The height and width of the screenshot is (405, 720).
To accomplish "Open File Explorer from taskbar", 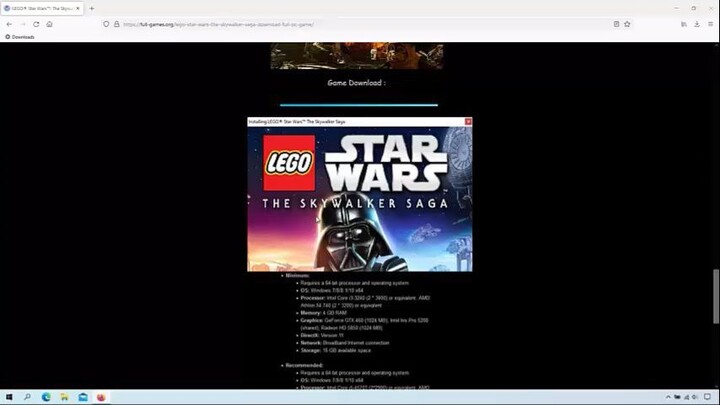I will 64,397.
